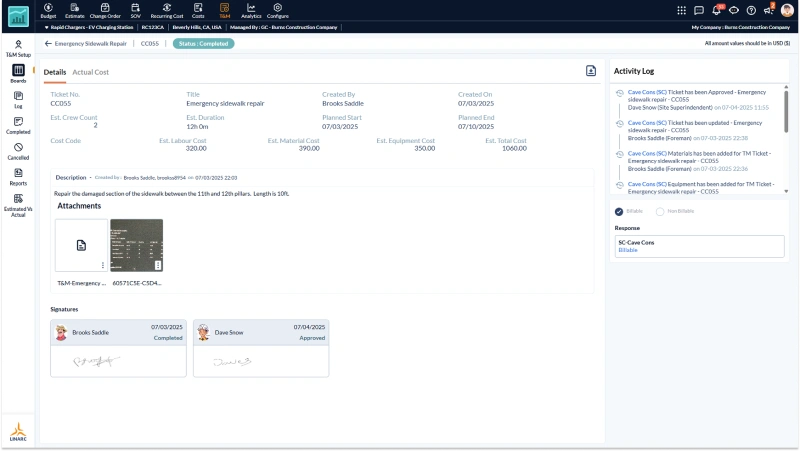The width and height of the screenshot is (800, 451).
Task: Select the Non Billable radio button
Action: [660, 211]
